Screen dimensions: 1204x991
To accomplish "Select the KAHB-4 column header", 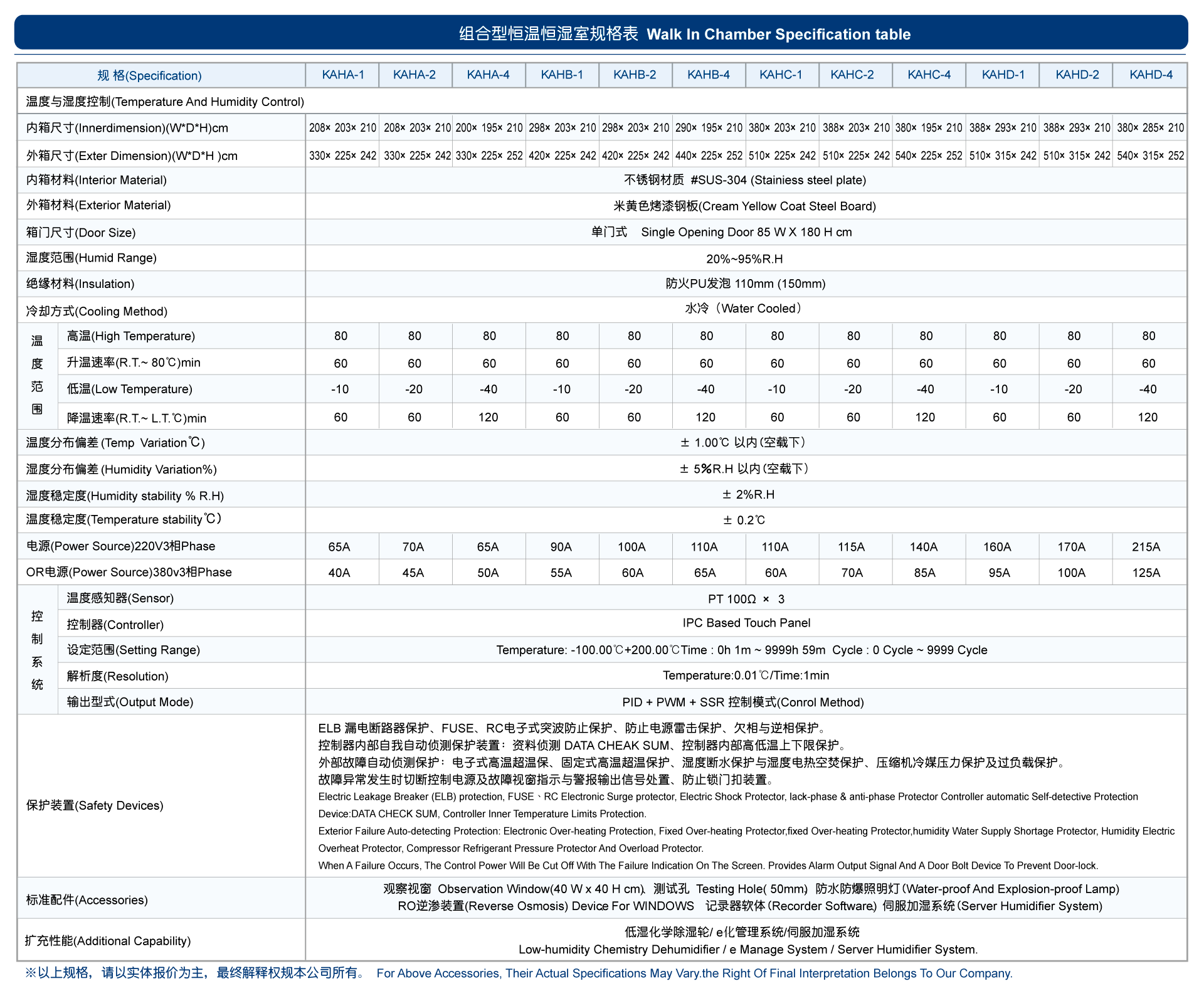I will click(x=709, y=75).
